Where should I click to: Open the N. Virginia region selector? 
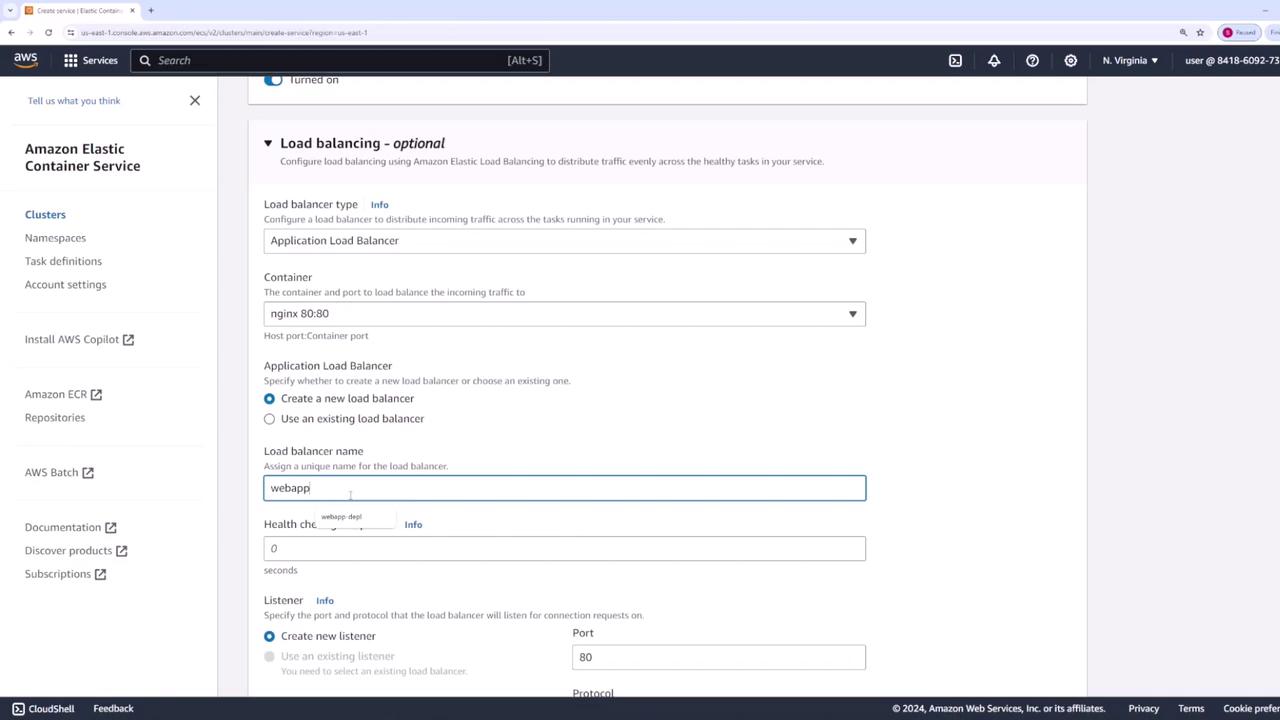(1130, 60)
